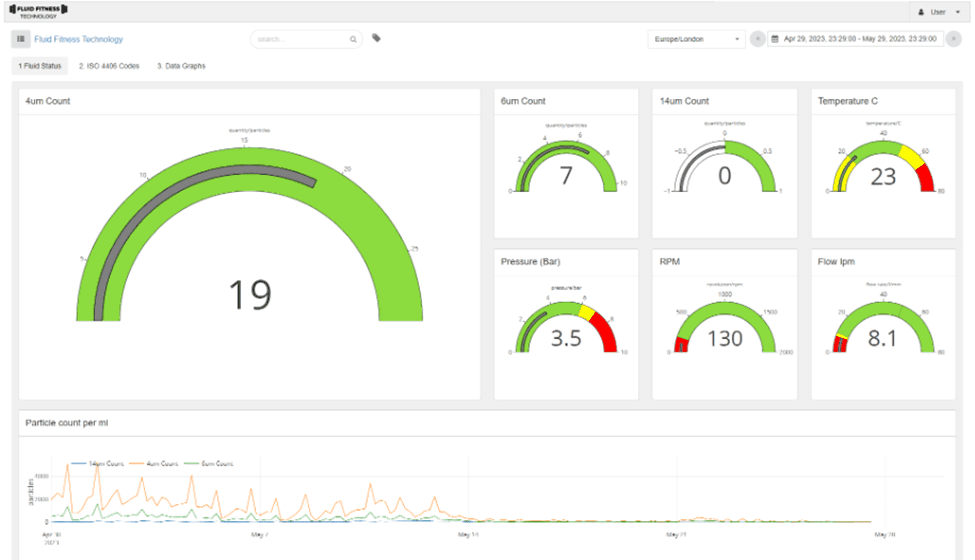Screen dimensions: 975x560
Task: Go to previous date range arrow
Action: (758, 39)
